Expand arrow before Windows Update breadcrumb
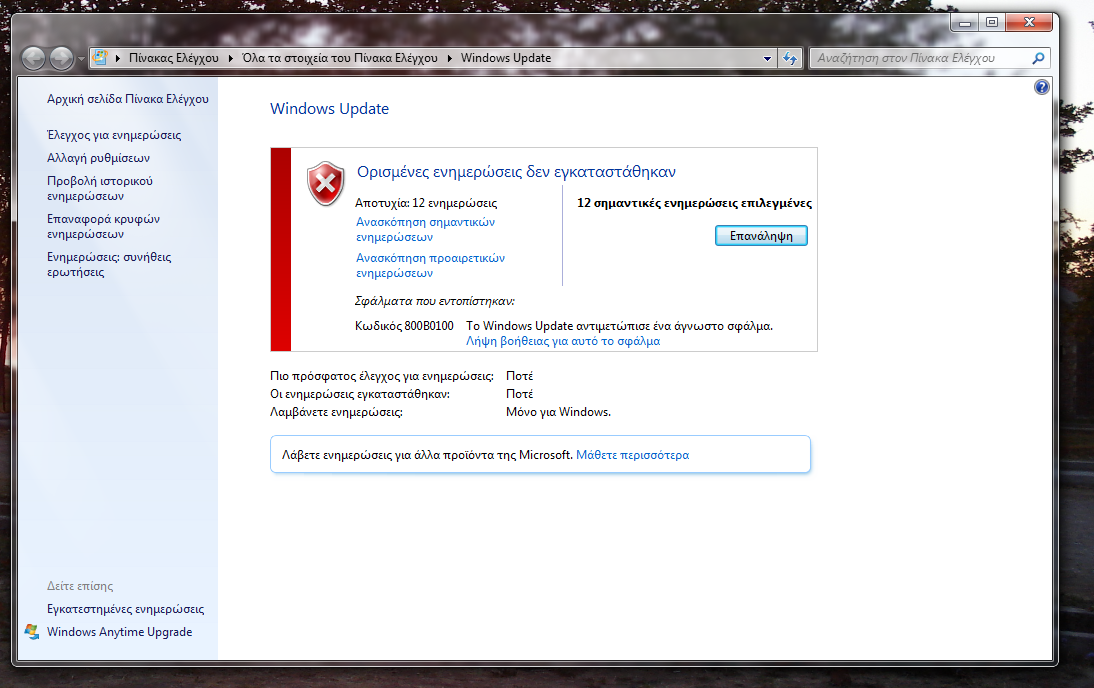 click(449, 58)
